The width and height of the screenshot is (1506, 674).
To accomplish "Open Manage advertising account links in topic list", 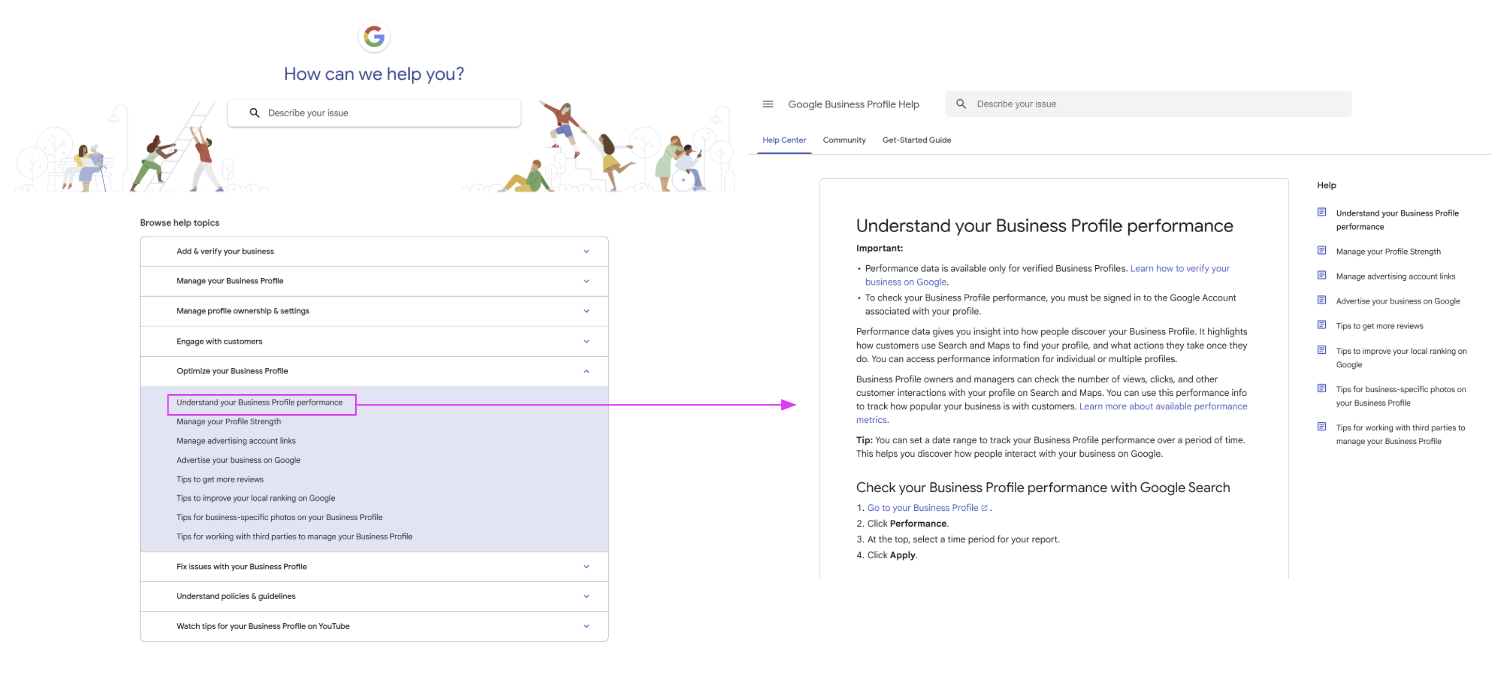I will click(x=236, y=441).
